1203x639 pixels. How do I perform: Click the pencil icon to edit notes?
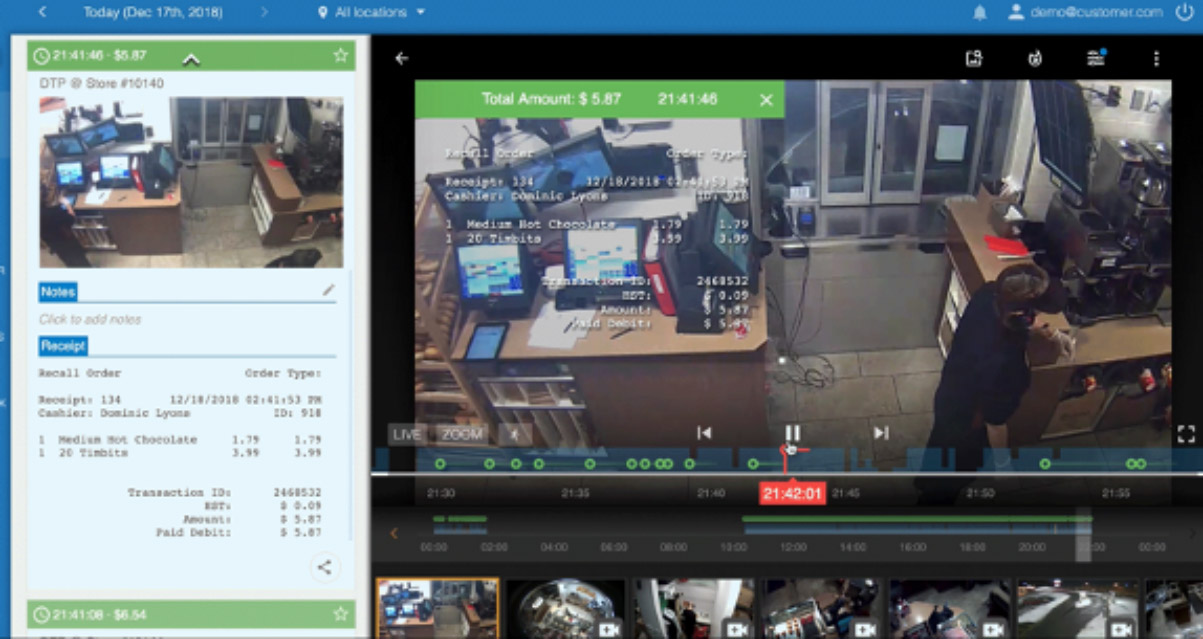pos(328,290)
